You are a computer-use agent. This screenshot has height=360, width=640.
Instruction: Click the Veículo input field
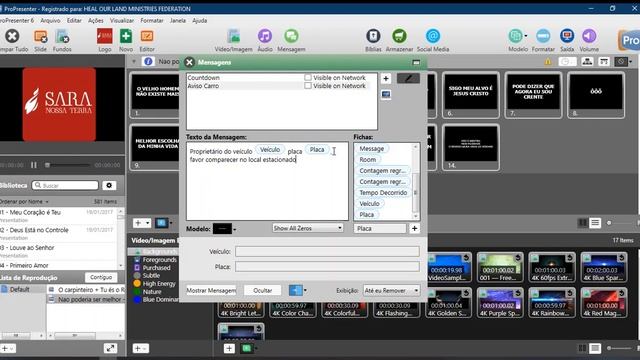click(327, 251)
